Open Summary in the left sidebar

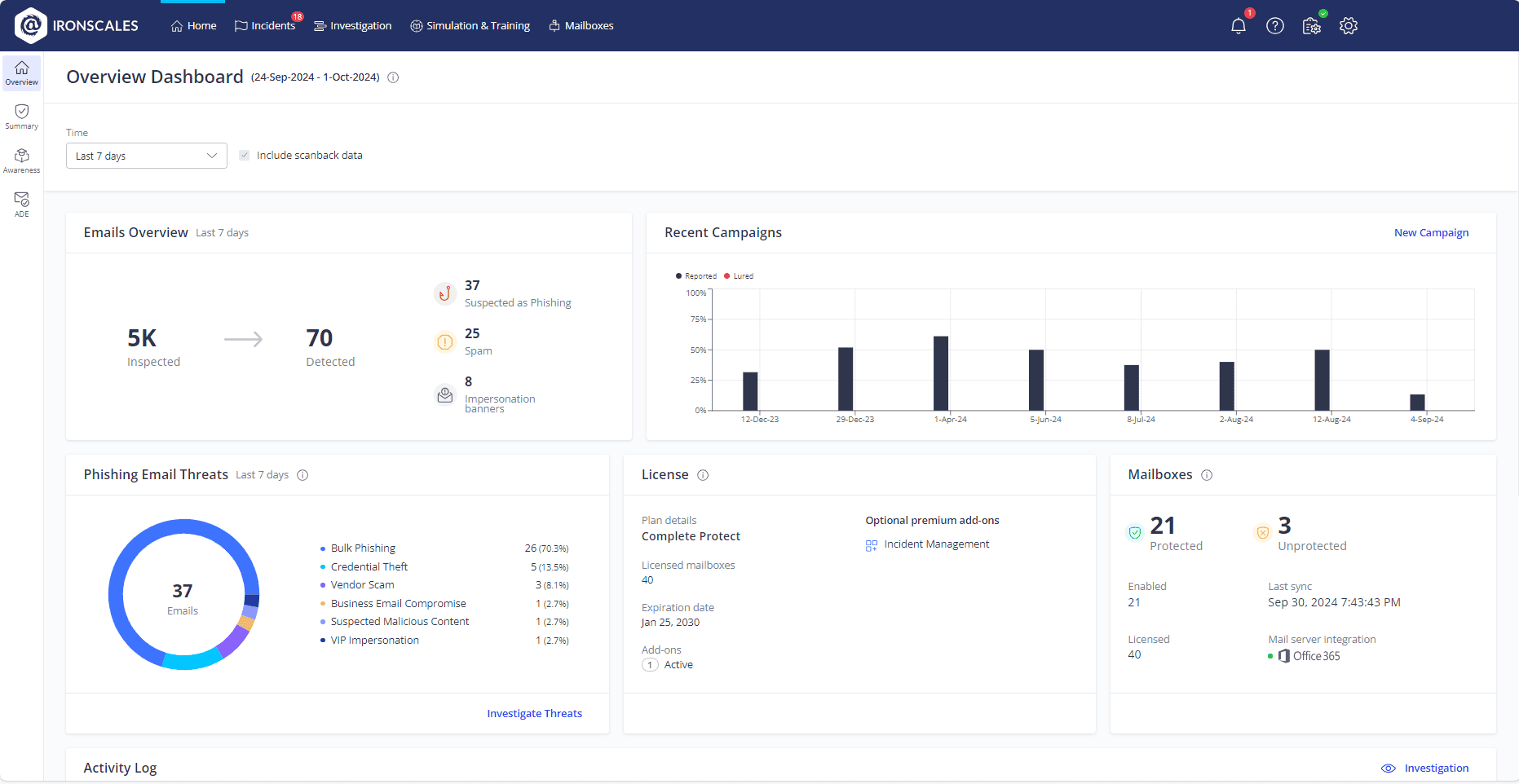tap(22, 117)
